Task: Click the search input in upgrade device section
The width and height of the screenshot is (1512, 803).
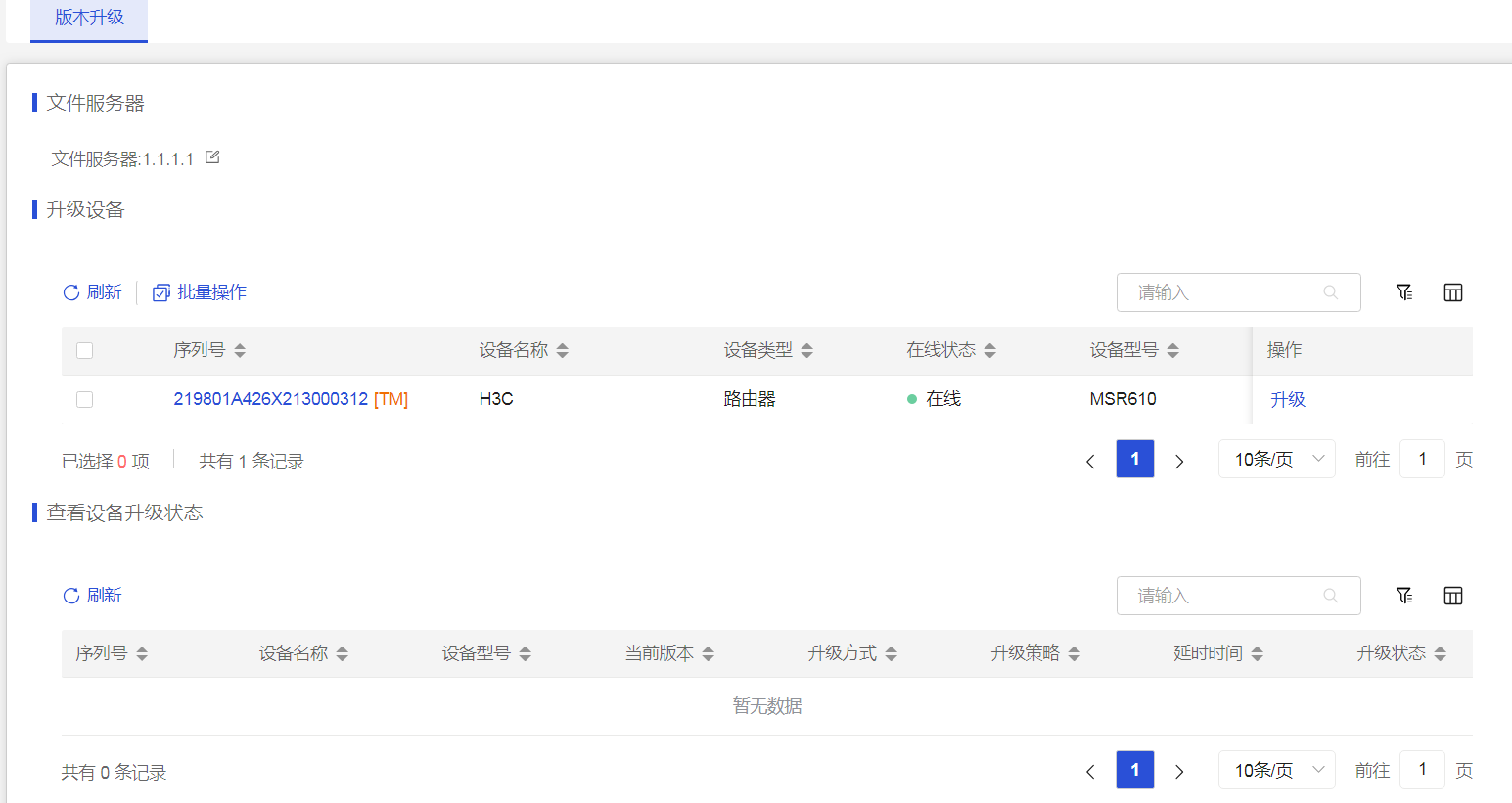Action: point(1226,292)
